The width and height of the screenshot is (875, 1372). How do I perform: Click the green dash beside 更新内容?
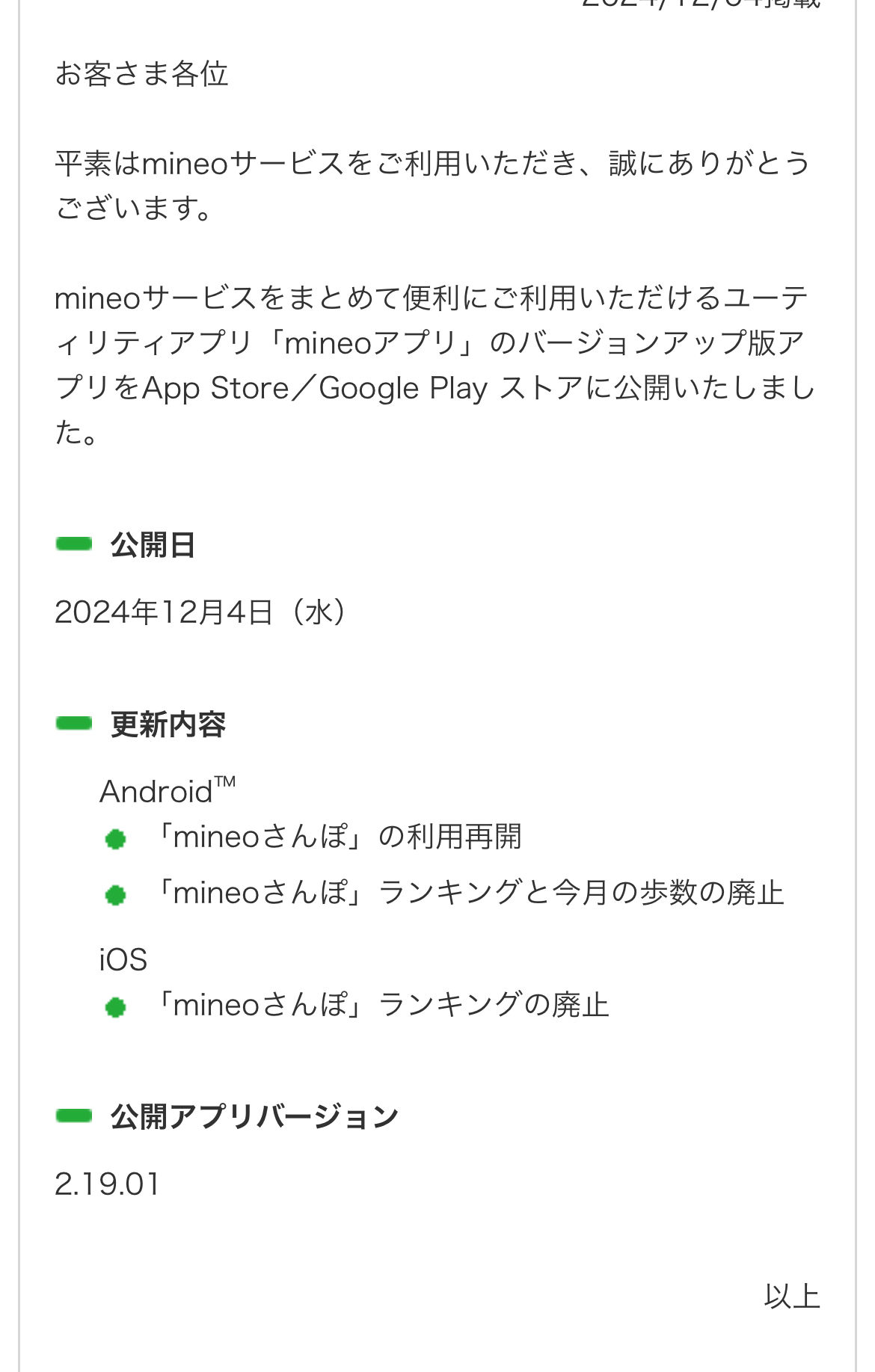tap(74, 723)
